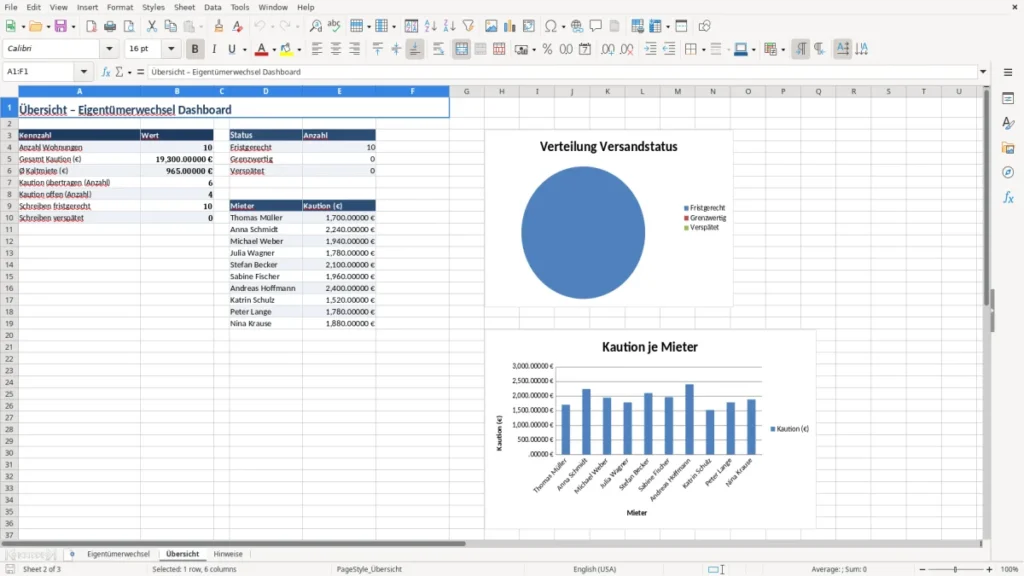Insert a chart via toolbar icon
This screenshot has height=576, width=1024.
tap(509, 26)
